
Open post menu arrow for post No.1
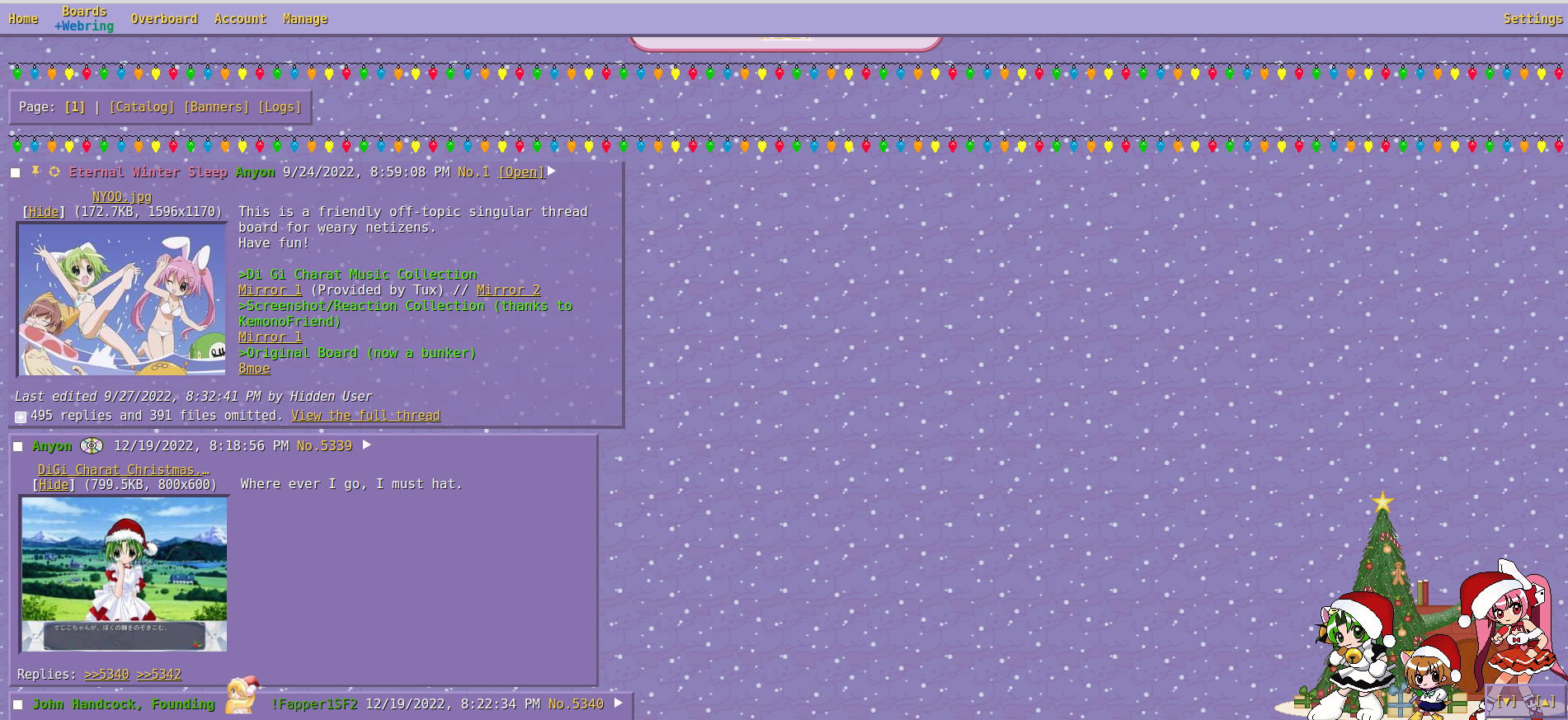[552, 171]
